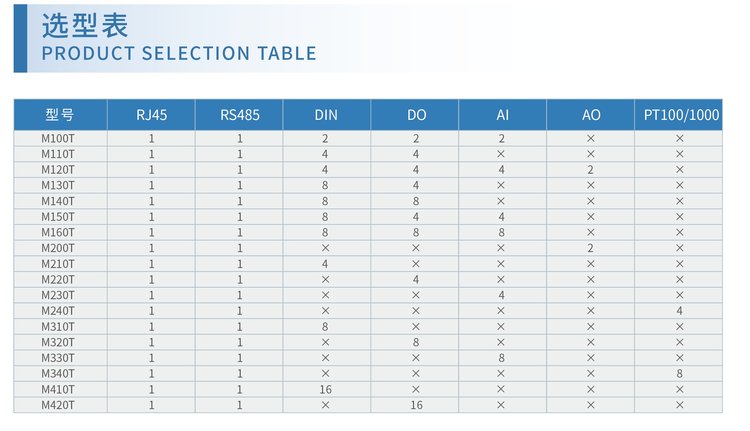Screen dimensions: 750x431
Task: Select the PT100/1000 column header
Action: tap(681, 115)
